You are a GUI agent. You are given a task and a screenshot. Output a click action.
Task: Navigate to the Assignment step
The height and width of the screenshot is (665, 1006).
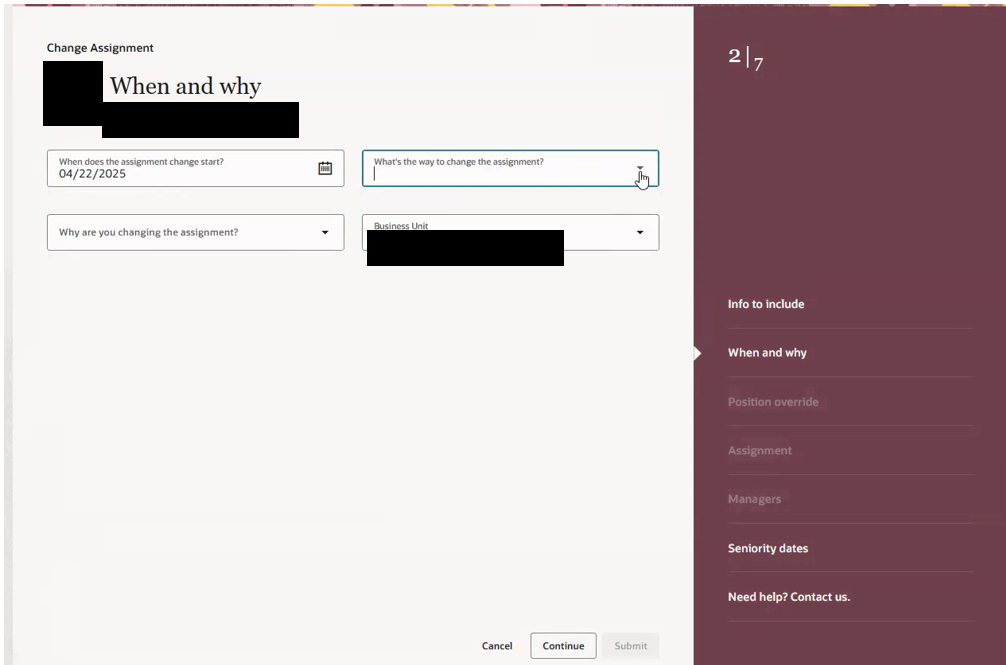758,450
